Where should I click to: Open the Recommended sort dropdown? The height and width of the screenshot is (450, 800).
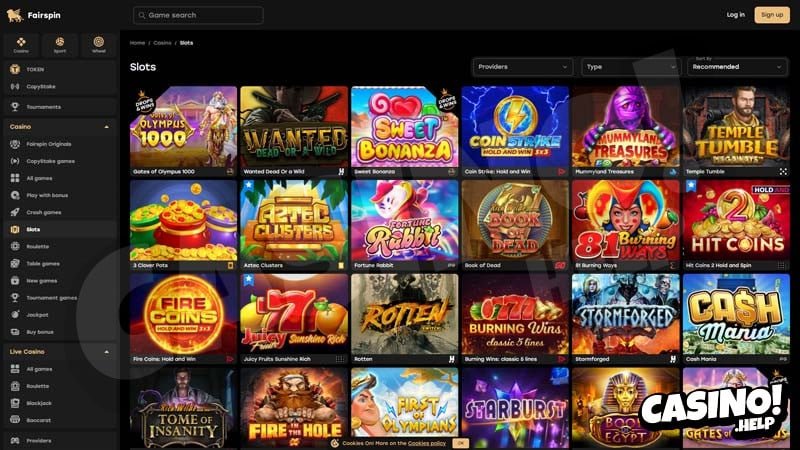pos(737,67)
